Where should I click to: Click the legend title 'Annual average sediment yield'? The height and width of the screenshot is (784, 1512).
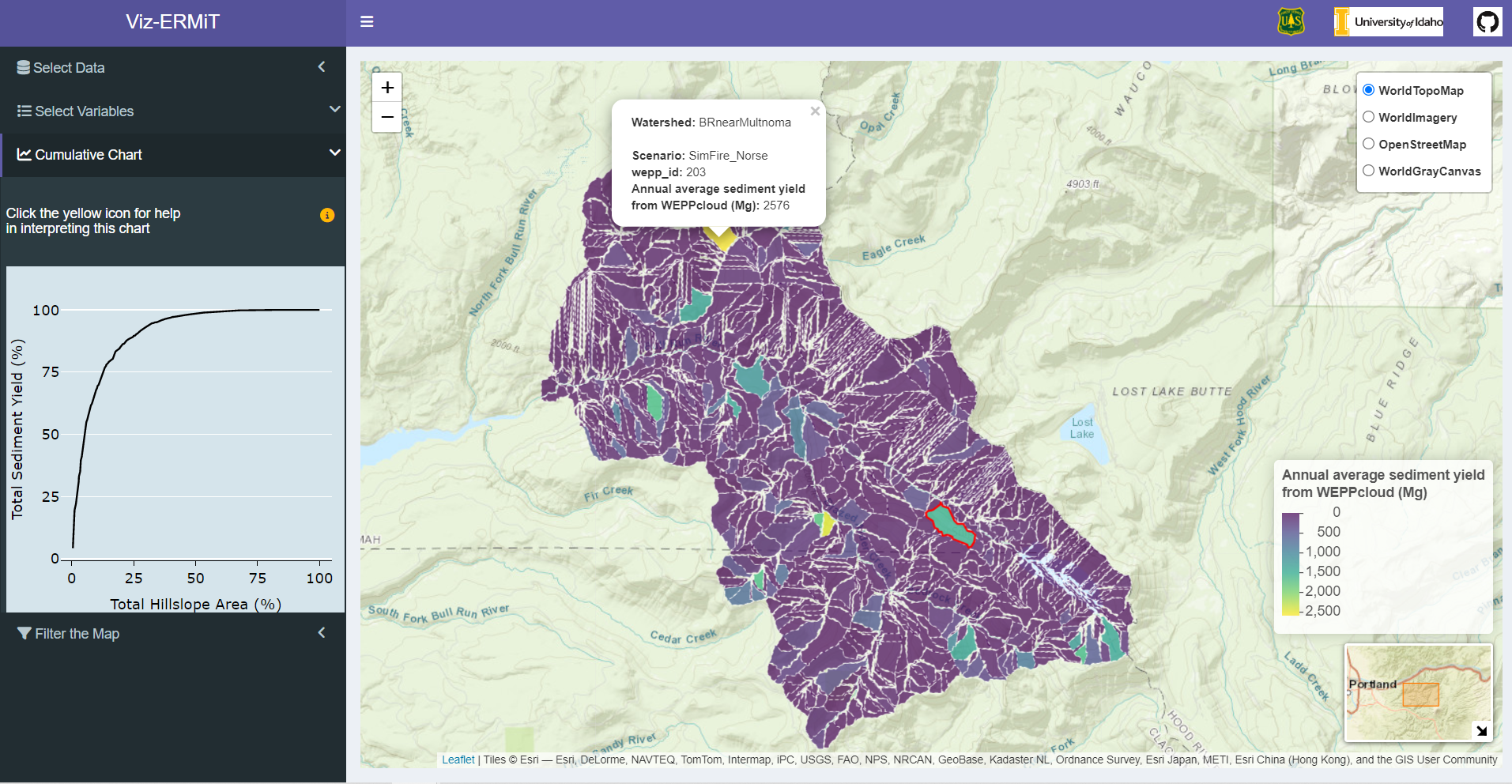point(1383,475)
